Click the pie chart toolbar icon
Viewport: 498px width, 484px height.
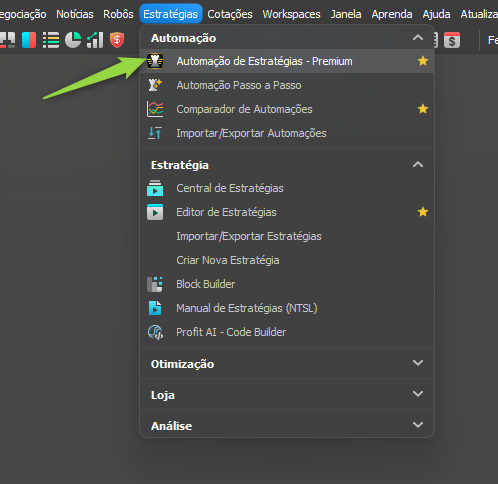click(x=73, y=40)
